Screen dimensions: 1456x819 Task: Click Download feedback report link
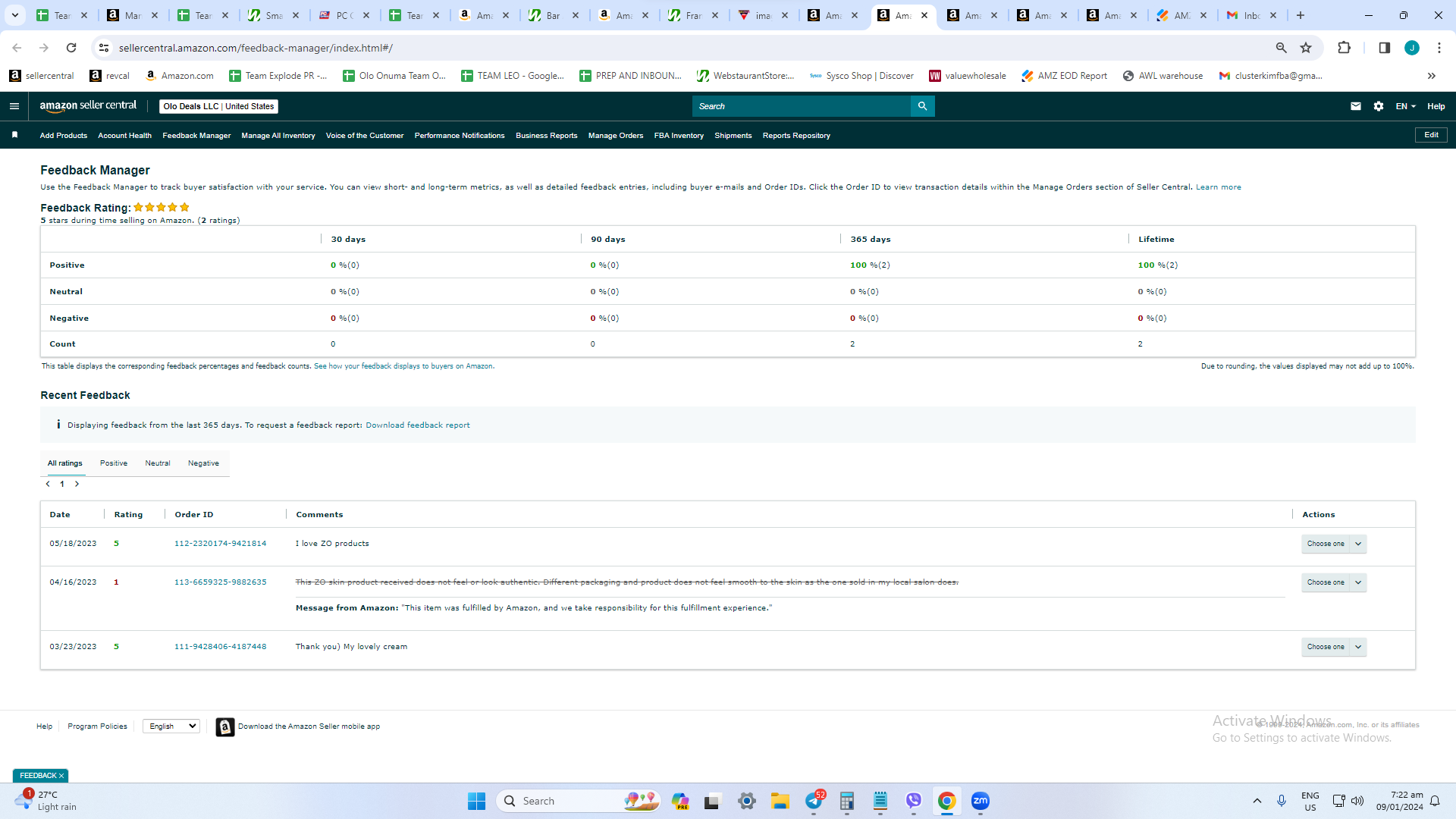[x=418, y=425]
